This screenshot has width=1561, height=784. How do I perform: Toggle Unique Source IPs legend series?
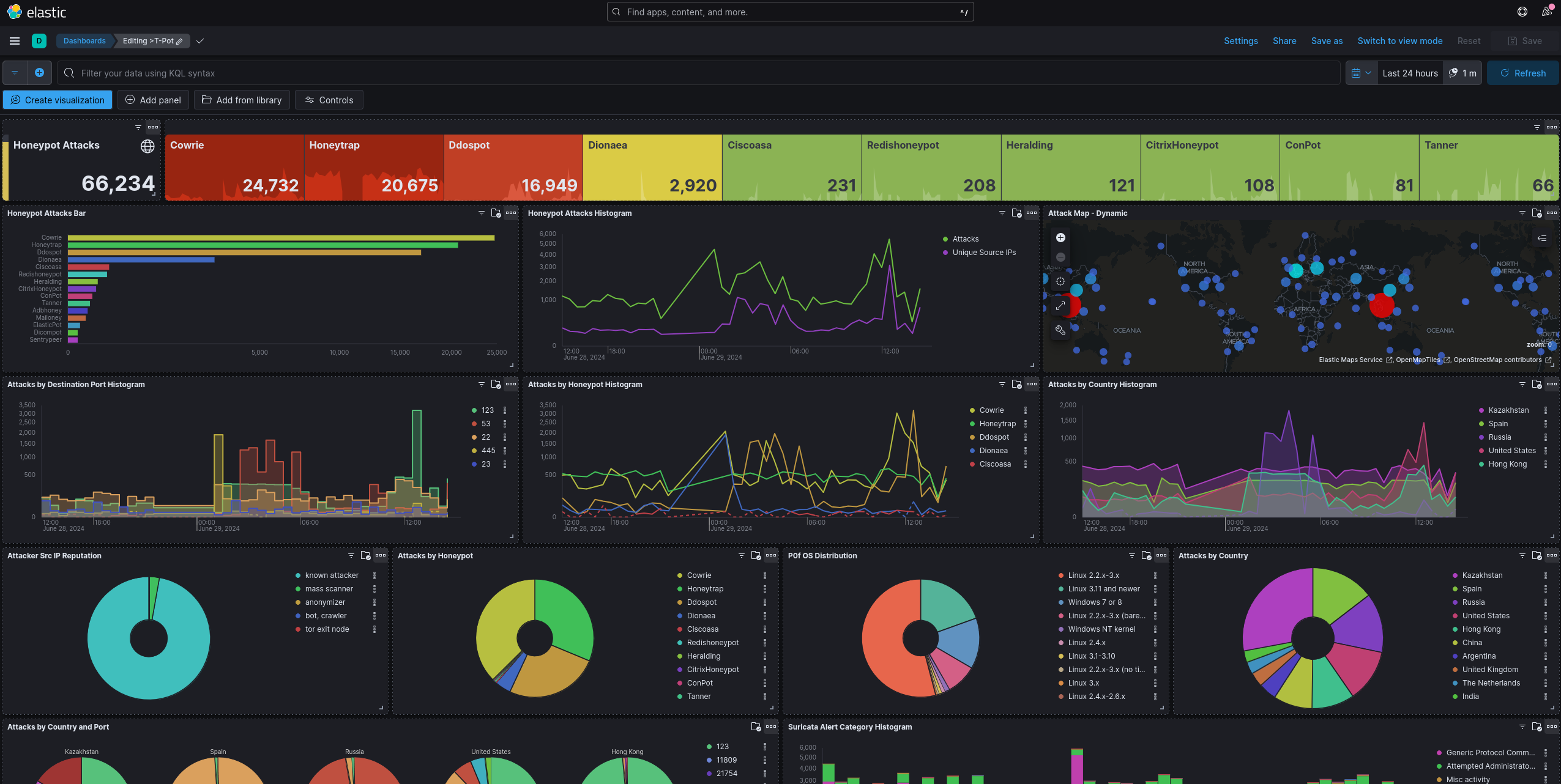[983, 253]
